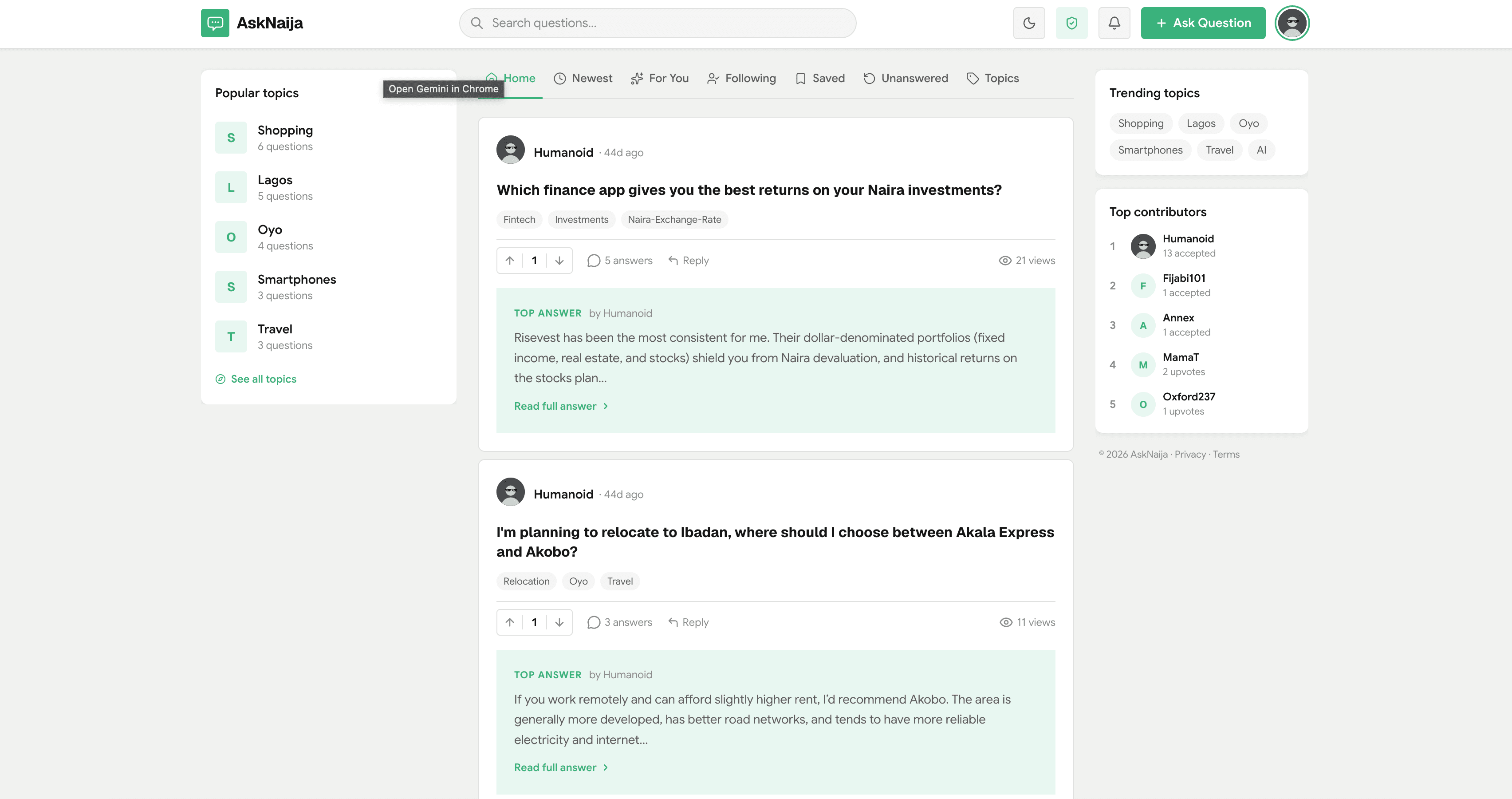Click See all topics link

pyautogui.click(x=256, y=379)
